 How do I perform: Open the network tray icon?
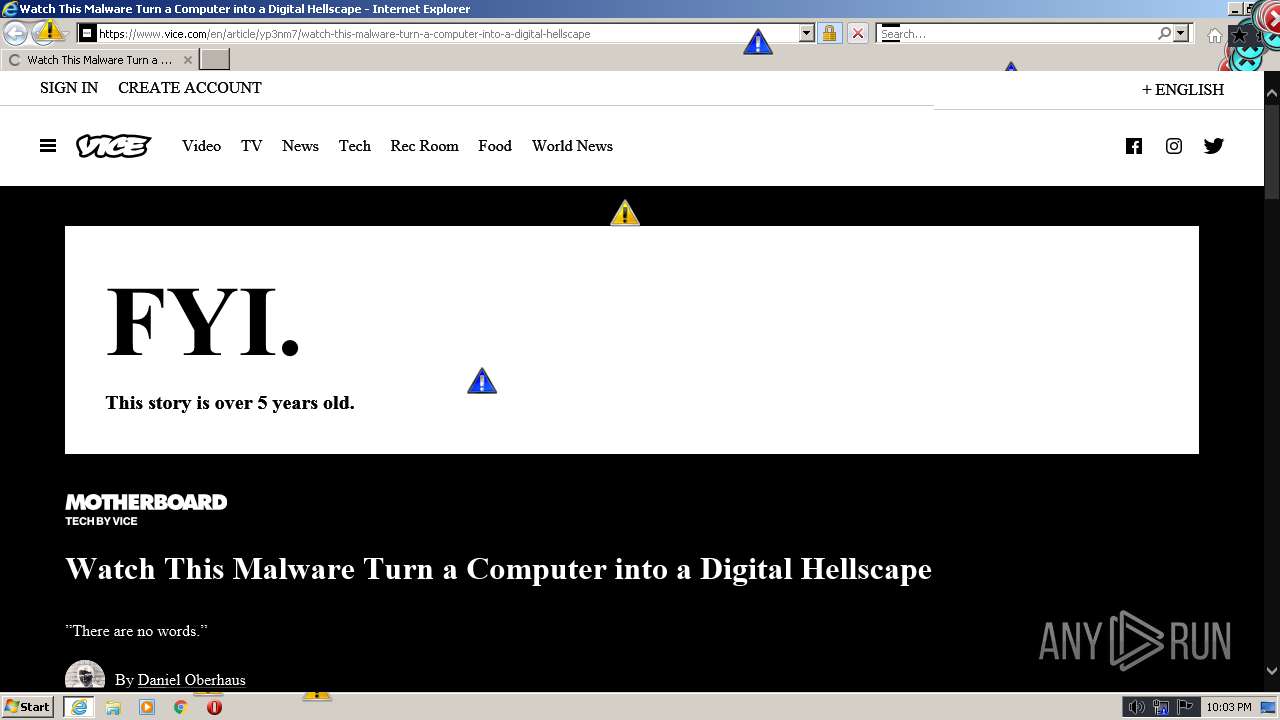pyautogui.click(x=1161, y=707)
